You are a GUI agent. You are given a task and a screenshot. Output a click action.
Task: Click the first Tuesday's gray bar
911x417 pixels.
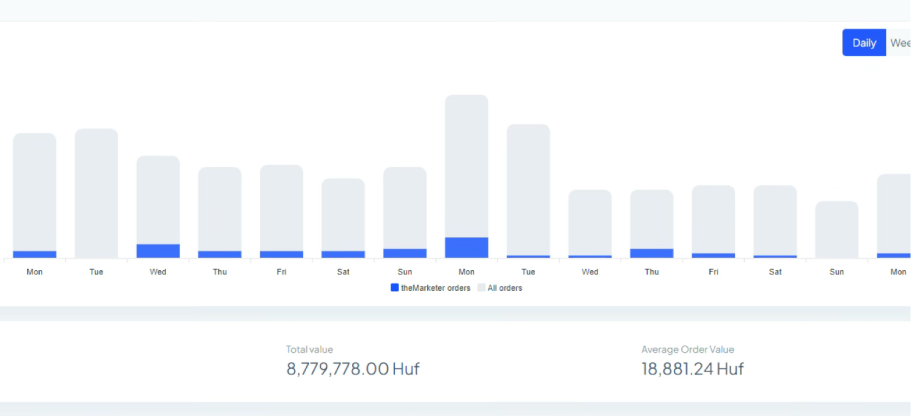coord(96,192)
